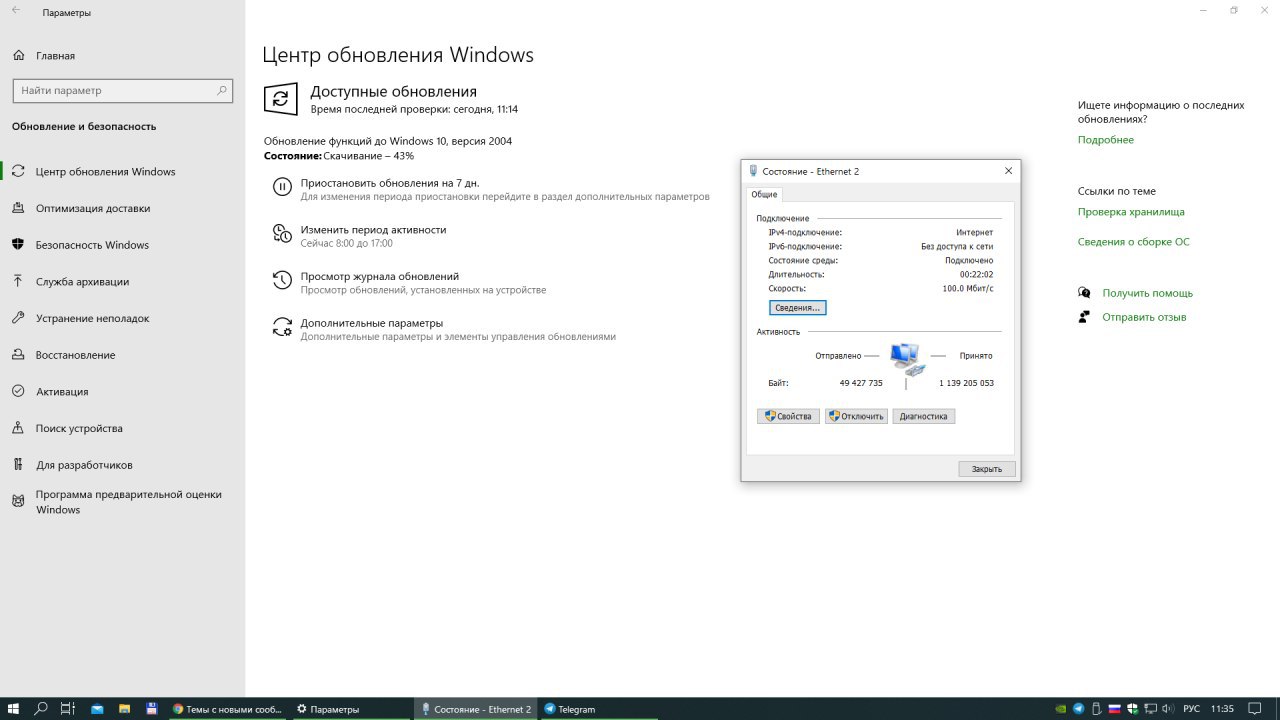Viewport: 1280px width, 720px height.
Task: Open Безопасность Windows section
Action: click(x=92, y=245)
